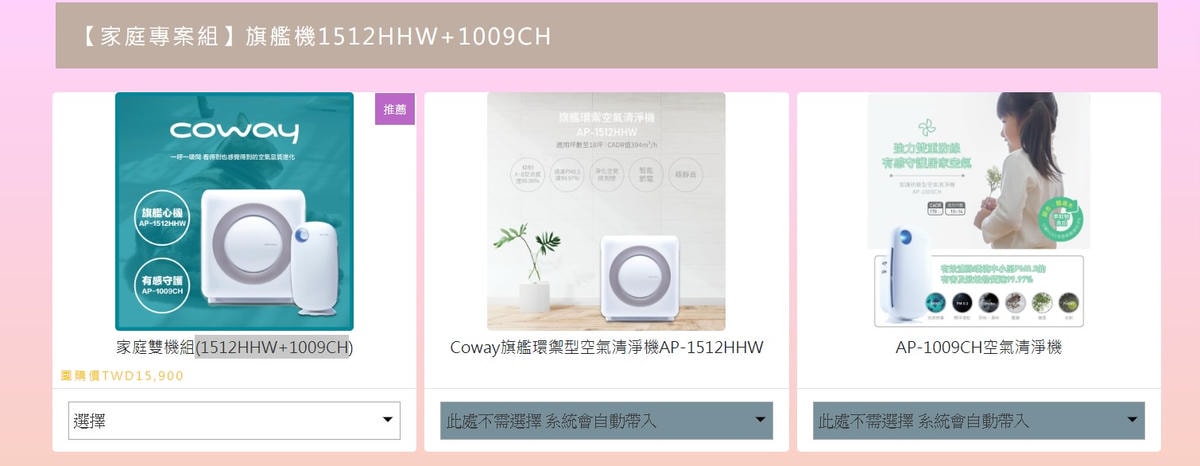This screenshot has width=1200, height=466.
Task: Click the AP-1009CH空氣清淨機 title
Action: tap(978, 347)
